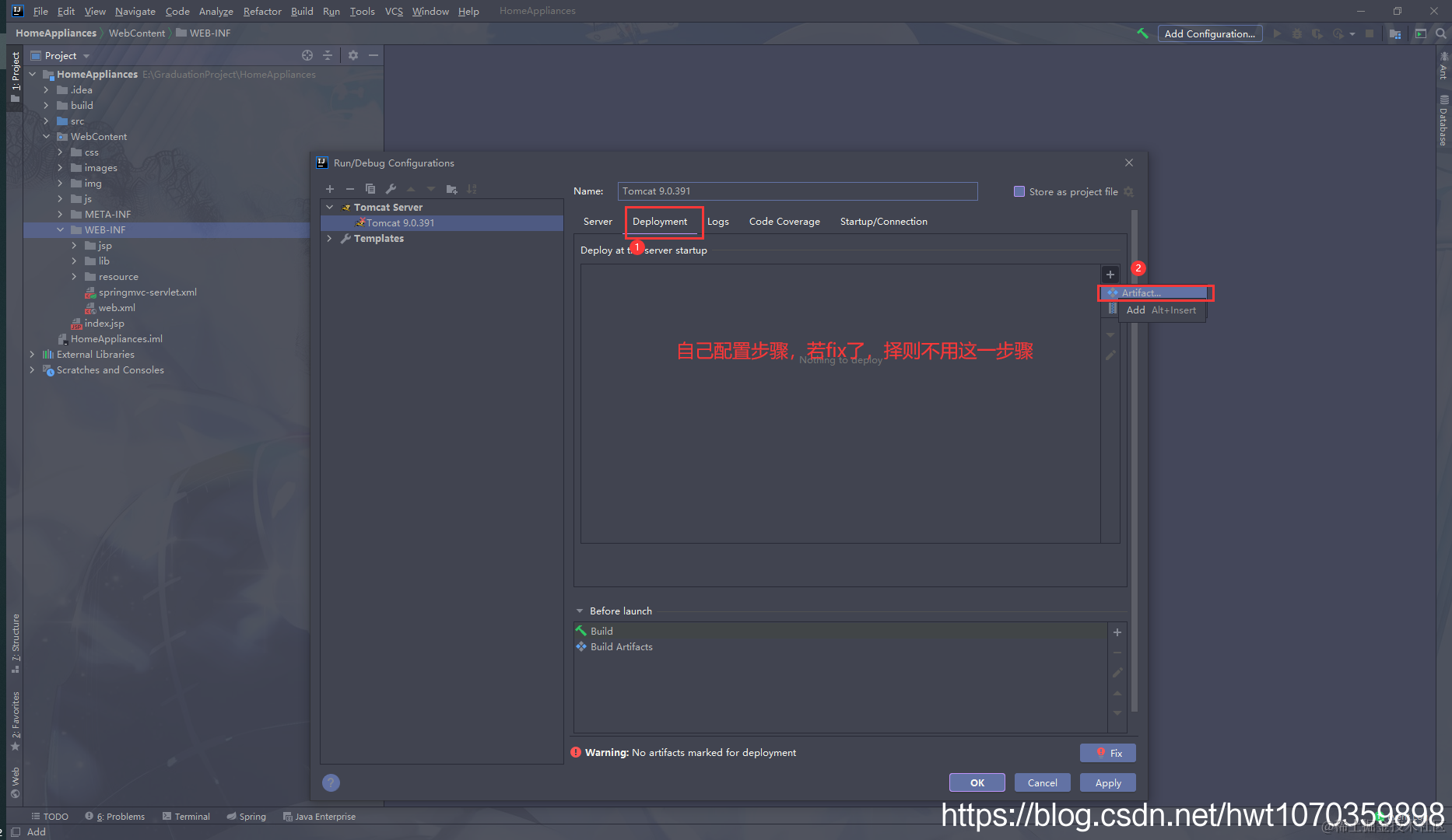The image size is (1452, 840).
Task: Expand the src folder
Action: 46,121
